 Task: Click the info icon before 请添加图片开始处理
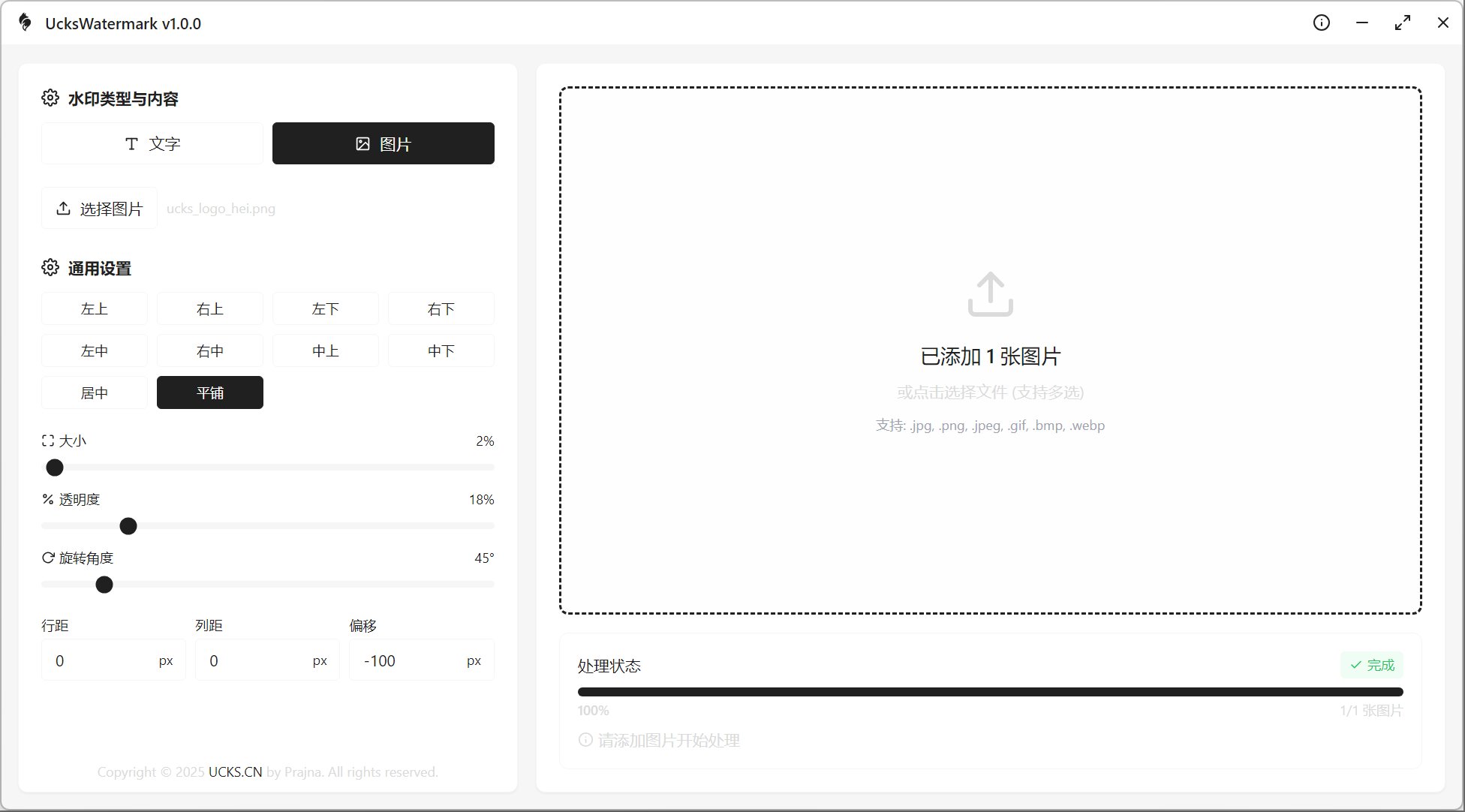click(585, 740)
